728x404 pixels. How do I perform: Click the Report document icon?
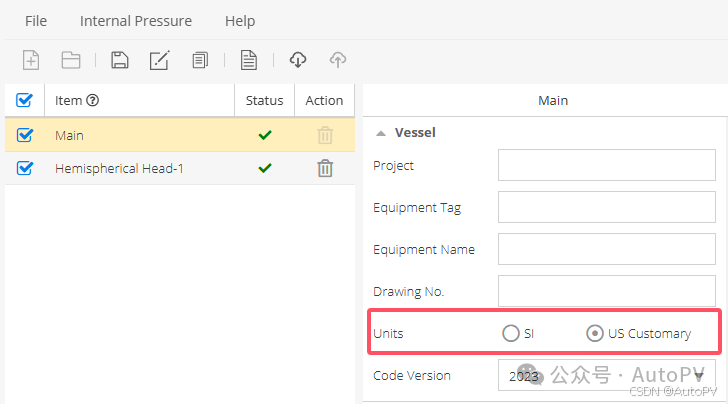tap(249, 60)
